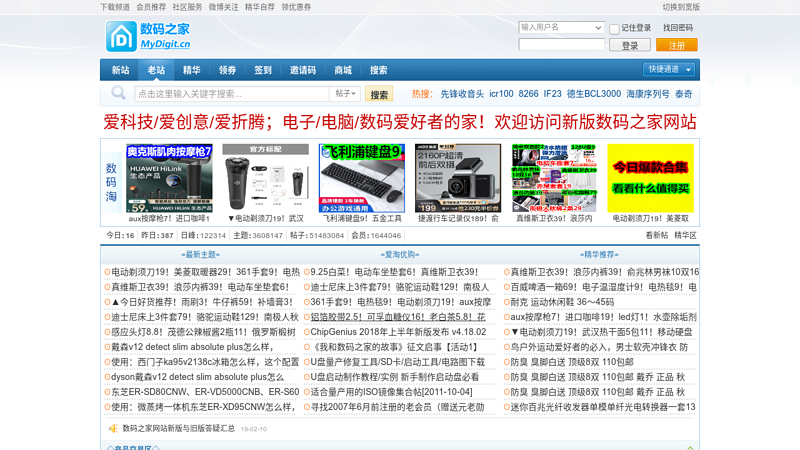This screenshot has height=450, width=800.
Task: Click hot search term IF23
Action: click(552, 94)
